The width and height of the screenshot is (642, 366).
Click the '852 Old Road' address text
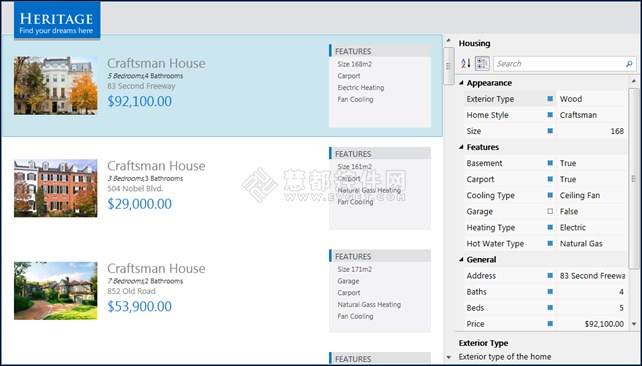click(131, 291)
